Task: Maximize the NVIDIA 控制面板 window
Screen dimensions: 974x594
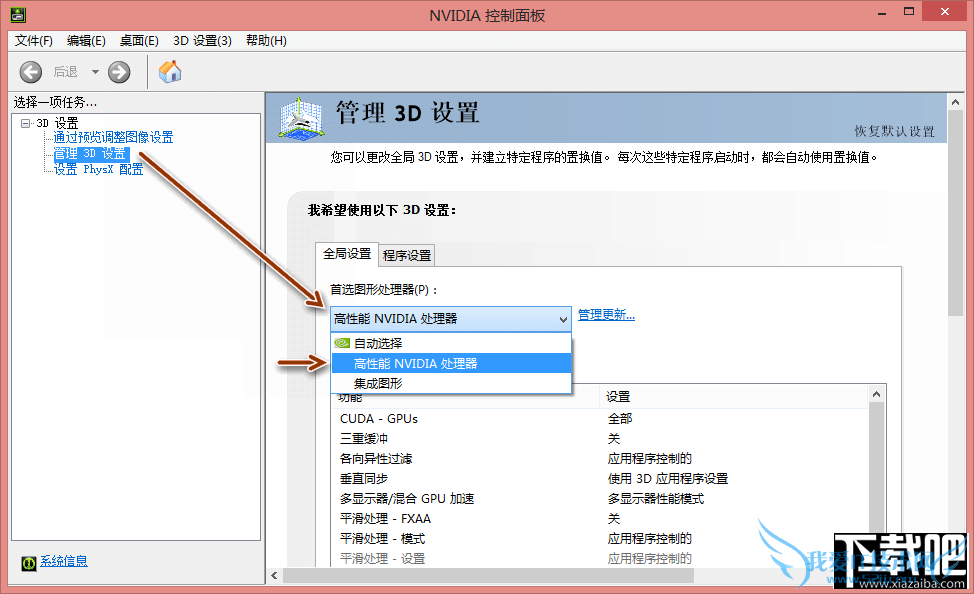Action: pos(909,12)
